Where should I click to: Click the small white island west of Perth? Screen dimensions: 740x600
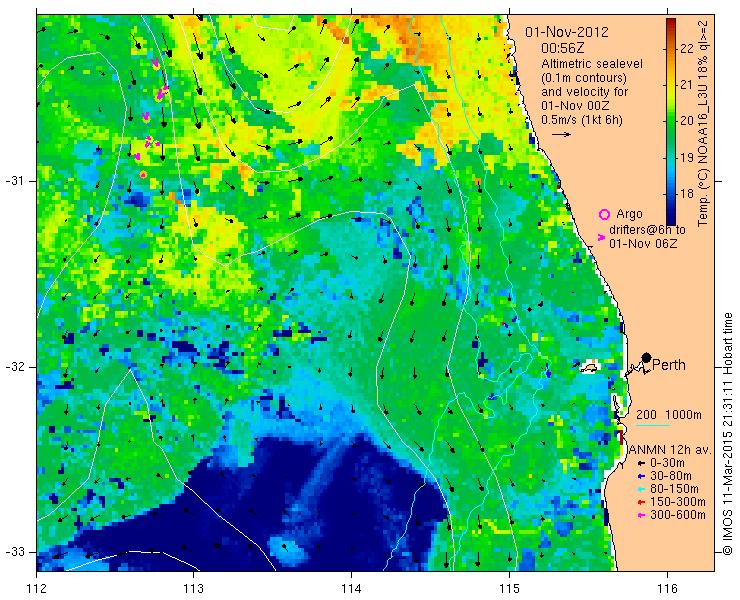[x=588, y=367]
